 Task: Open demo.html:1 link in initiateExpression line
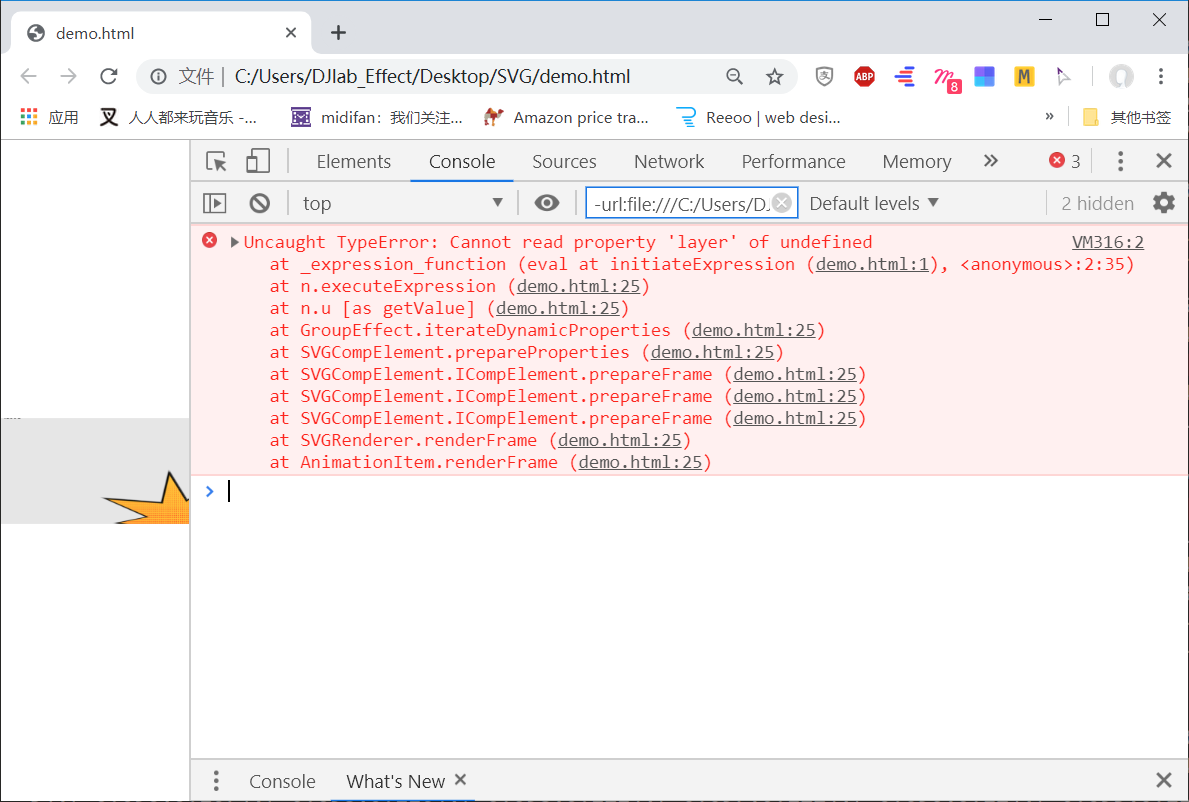(x=872, y=264)
